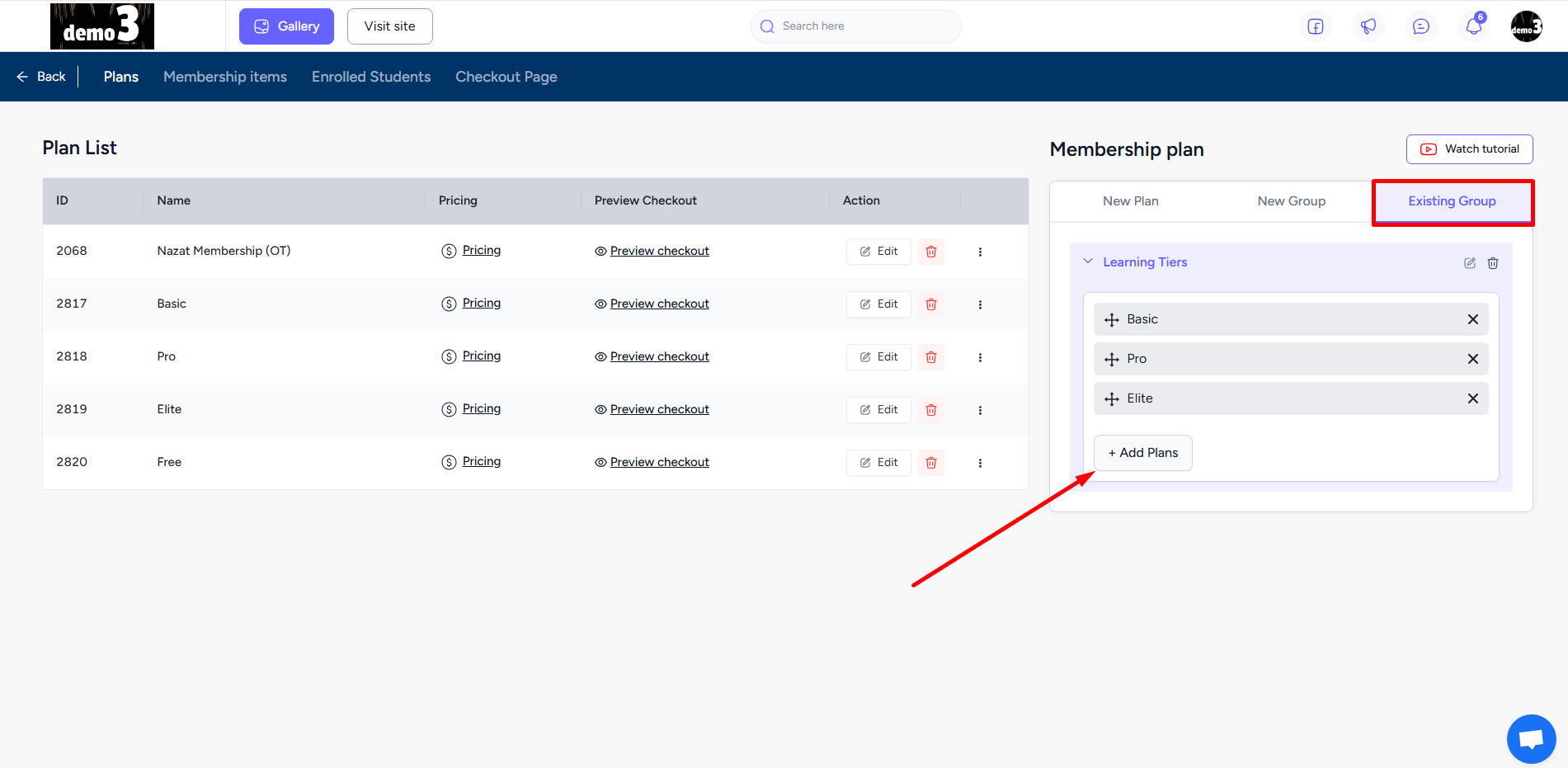This screenshot has width=1568, height=768.
Task: Click the drag handle for Basic in group
Action: (1112, 320)
